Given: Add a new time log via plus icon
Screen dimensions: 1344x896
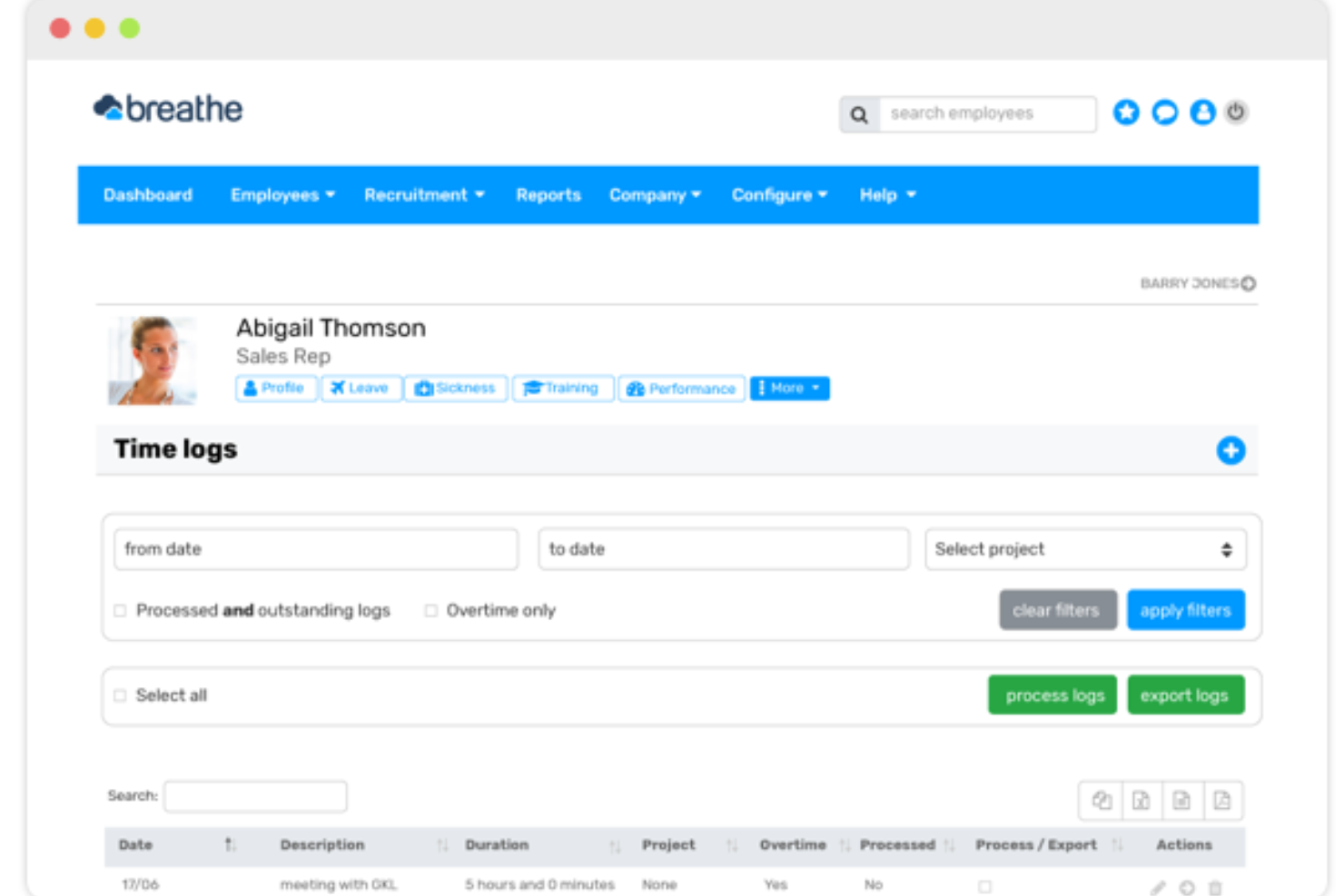Looking at the screenshot, I should (x=1231, y=450).
